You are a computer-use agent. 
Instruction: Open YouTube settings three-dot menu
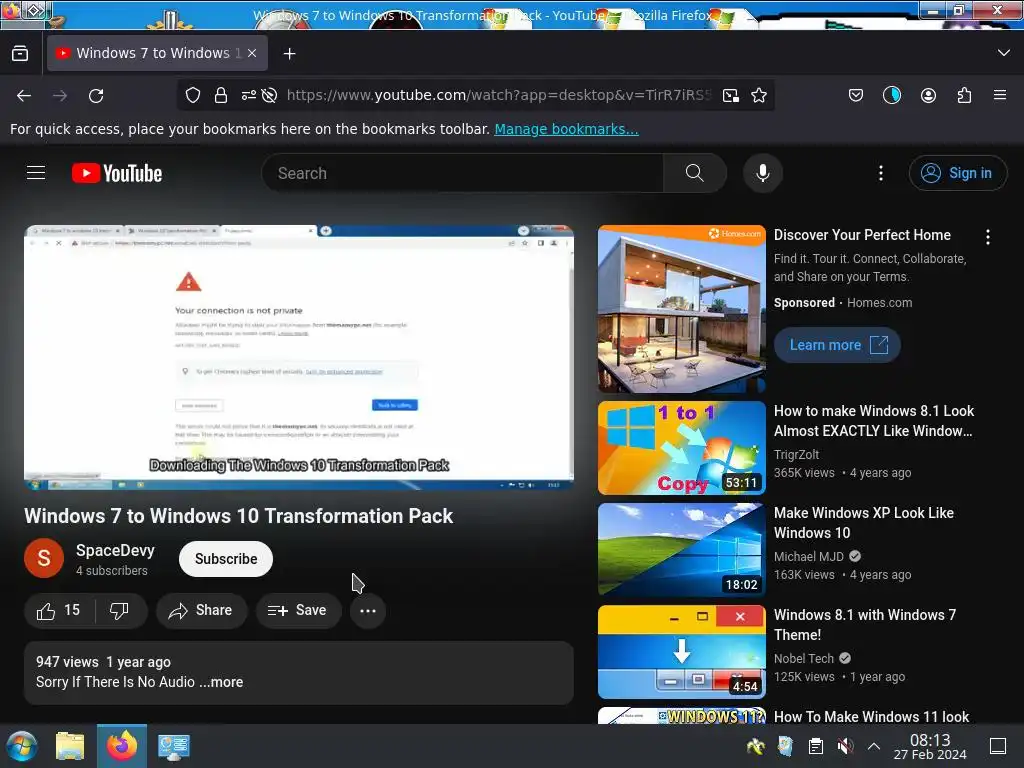pyautogui.click(x=880, y=173)
